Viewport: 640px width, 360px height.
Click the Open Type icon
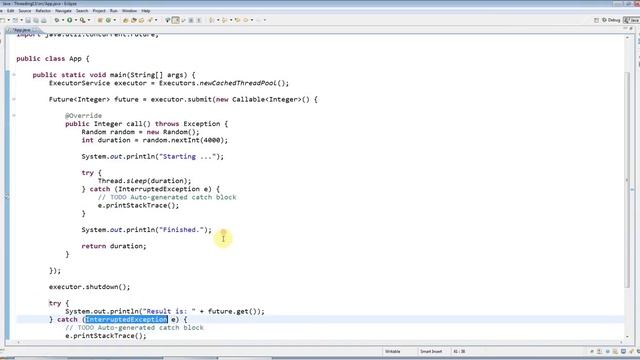tap(125, 20)
